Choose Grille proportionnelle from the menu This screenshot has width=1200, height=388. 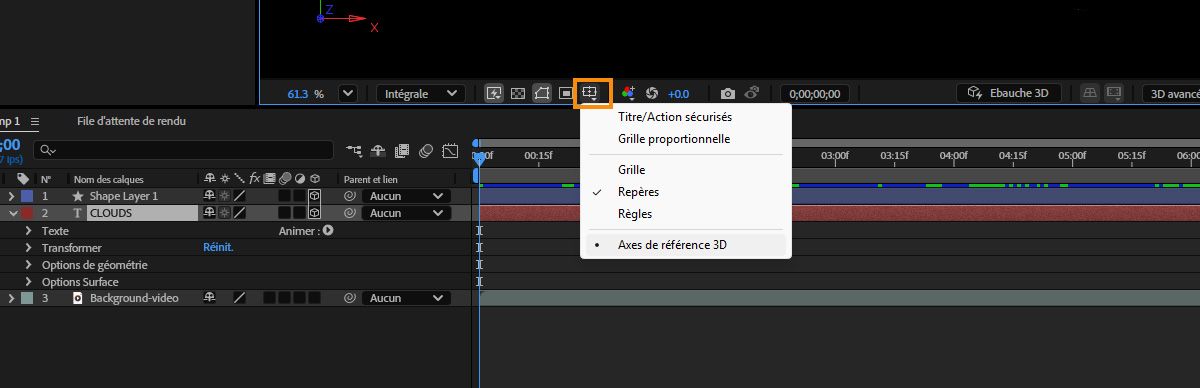pyautogui.click(x=685, y=139)
